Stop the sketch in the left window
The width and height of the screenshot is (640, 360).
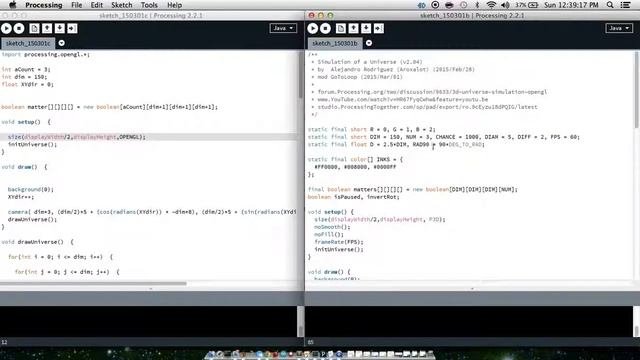click(19, 28)
